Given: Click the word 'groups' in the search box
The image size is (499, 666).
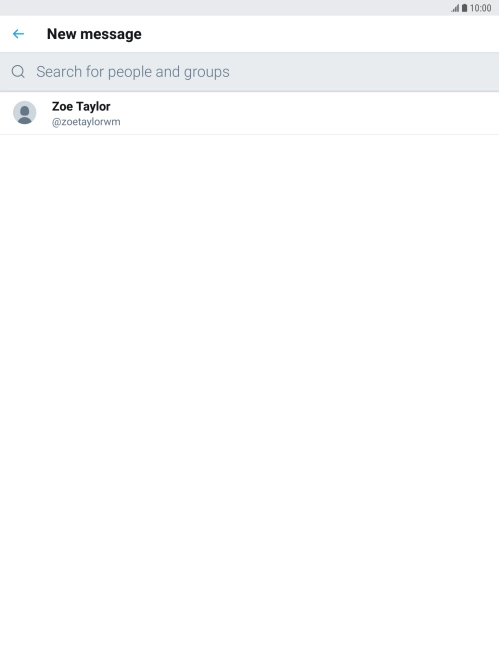Looking at the screenshot, I should pyautogui.click(x=207, y=73).
